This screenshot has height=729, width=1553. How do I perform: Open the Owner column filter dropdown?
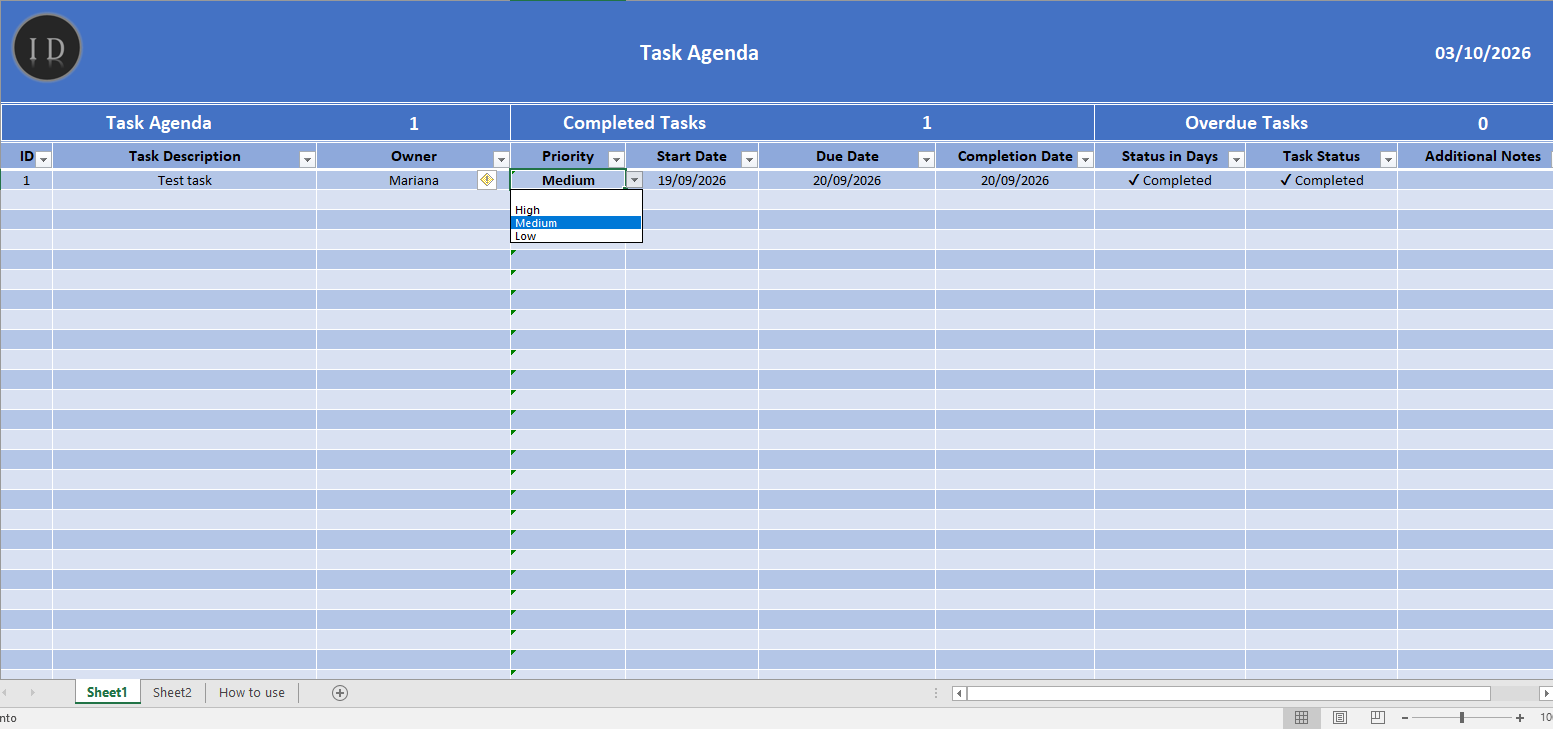[501, 160]
